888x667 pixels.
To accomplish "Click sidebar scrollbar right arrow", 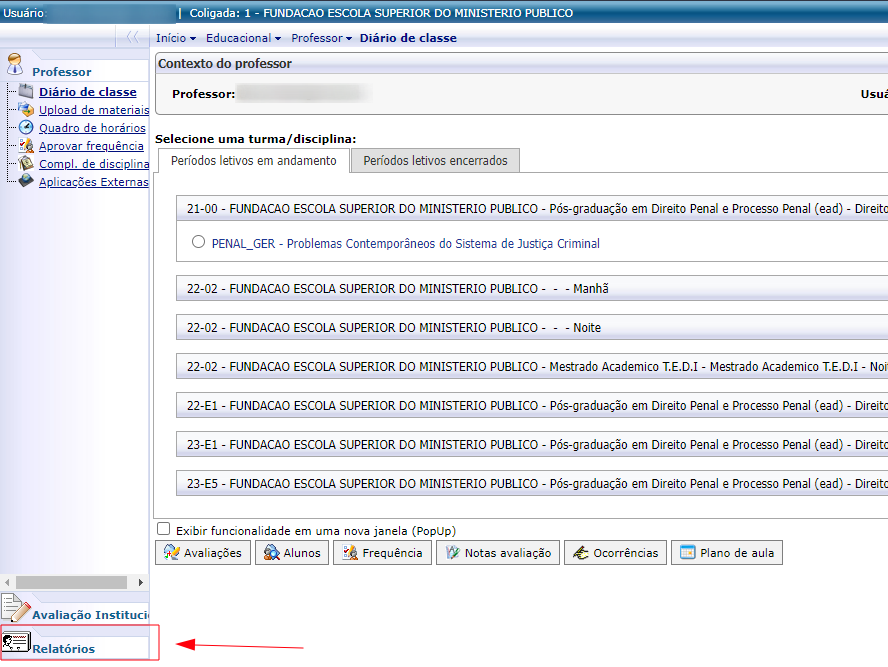I will (x=140, y=582).
